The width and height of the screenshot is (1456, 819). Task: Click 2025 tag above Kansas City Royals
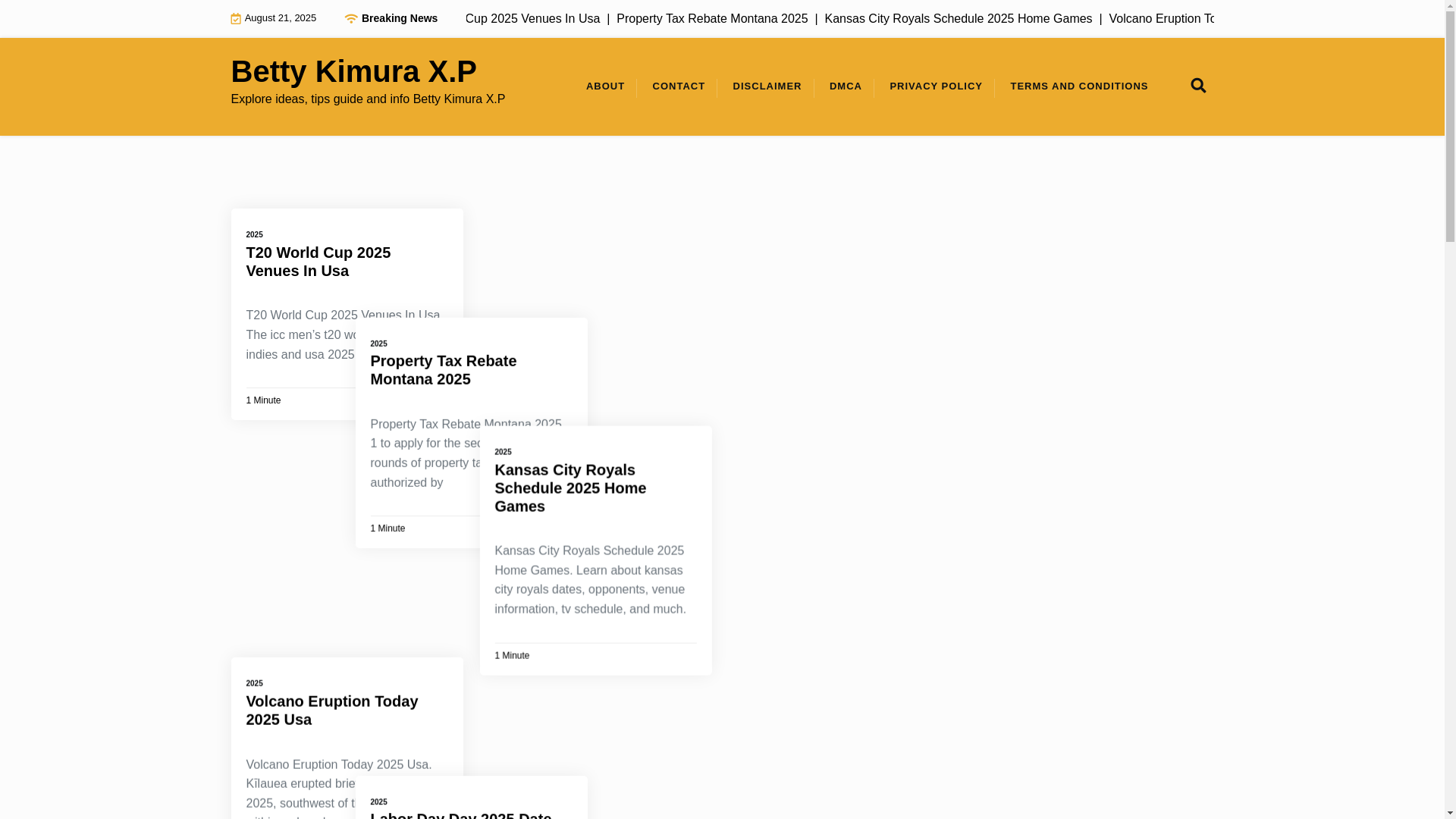(x=503, y=453)
